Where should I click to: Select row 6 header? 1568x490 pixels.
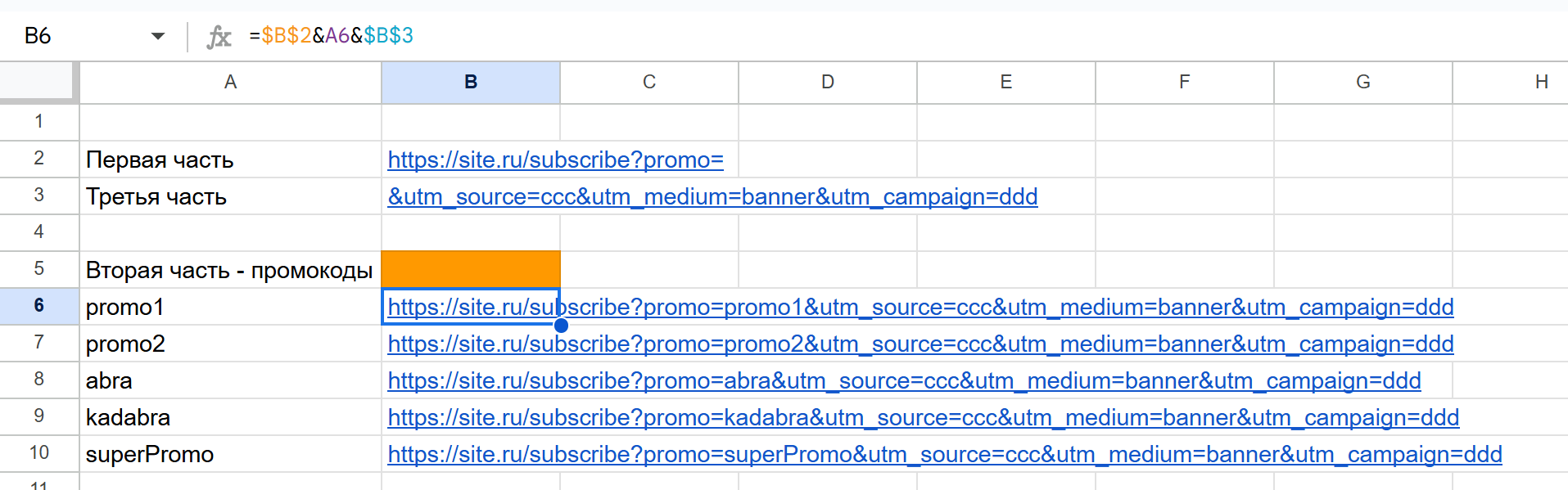[x=38, y=306]
